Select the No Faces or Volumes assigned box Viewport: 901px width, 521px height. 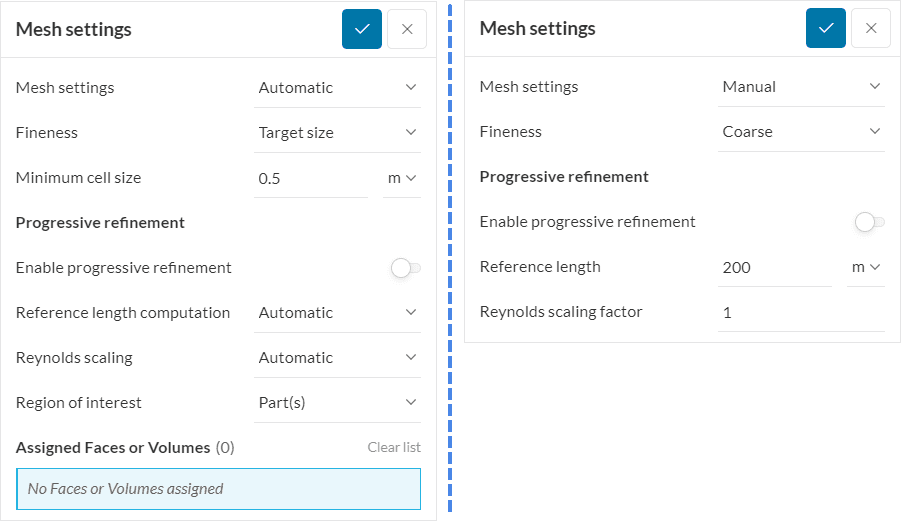tap(218, 489)
